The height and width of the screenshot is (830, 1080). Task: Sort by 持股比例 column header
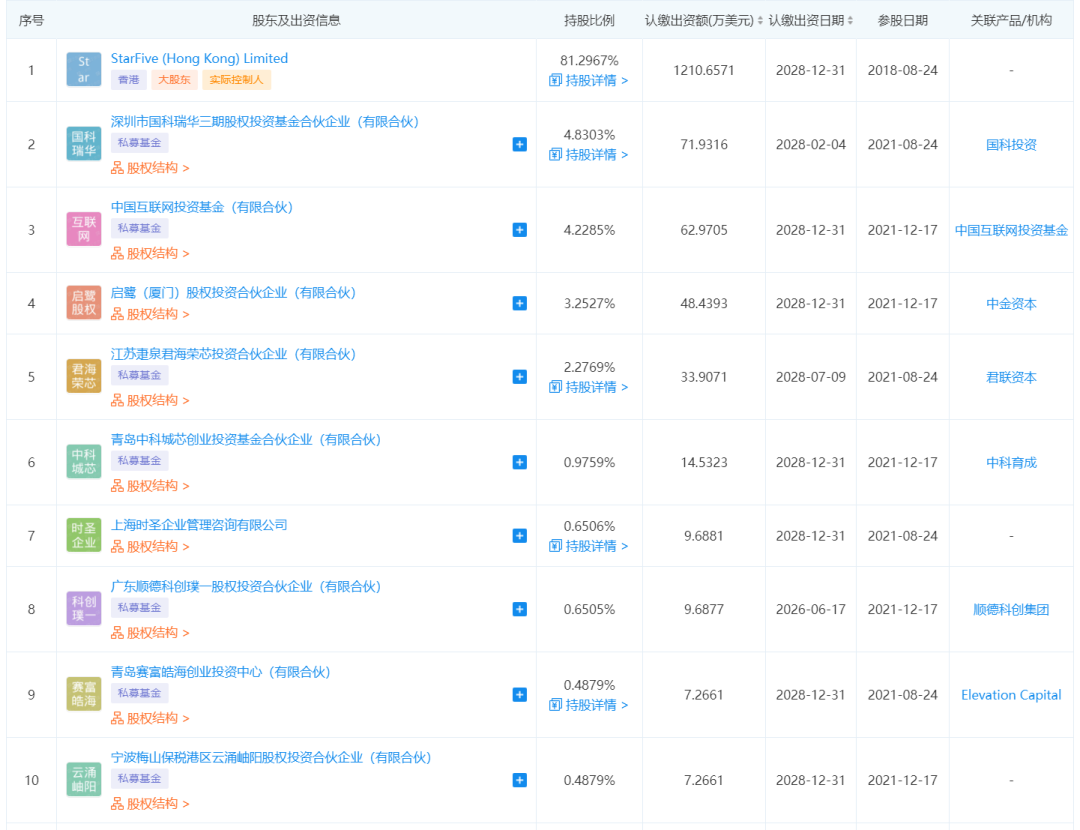[589, 20]
